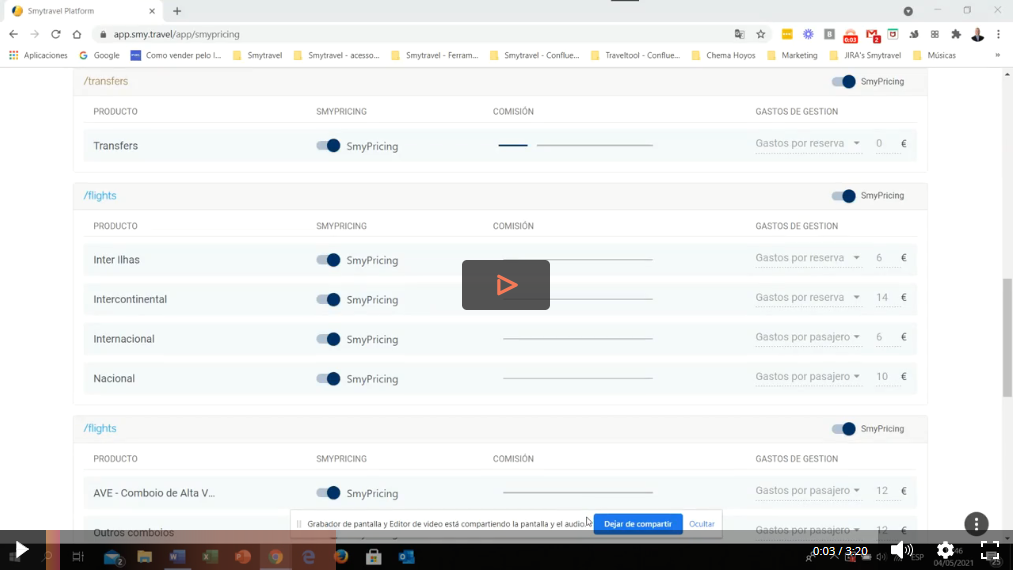The image size is (1013, 570).
Task: Click the Dejar de compartir button
Action: [x=638, y=524]
